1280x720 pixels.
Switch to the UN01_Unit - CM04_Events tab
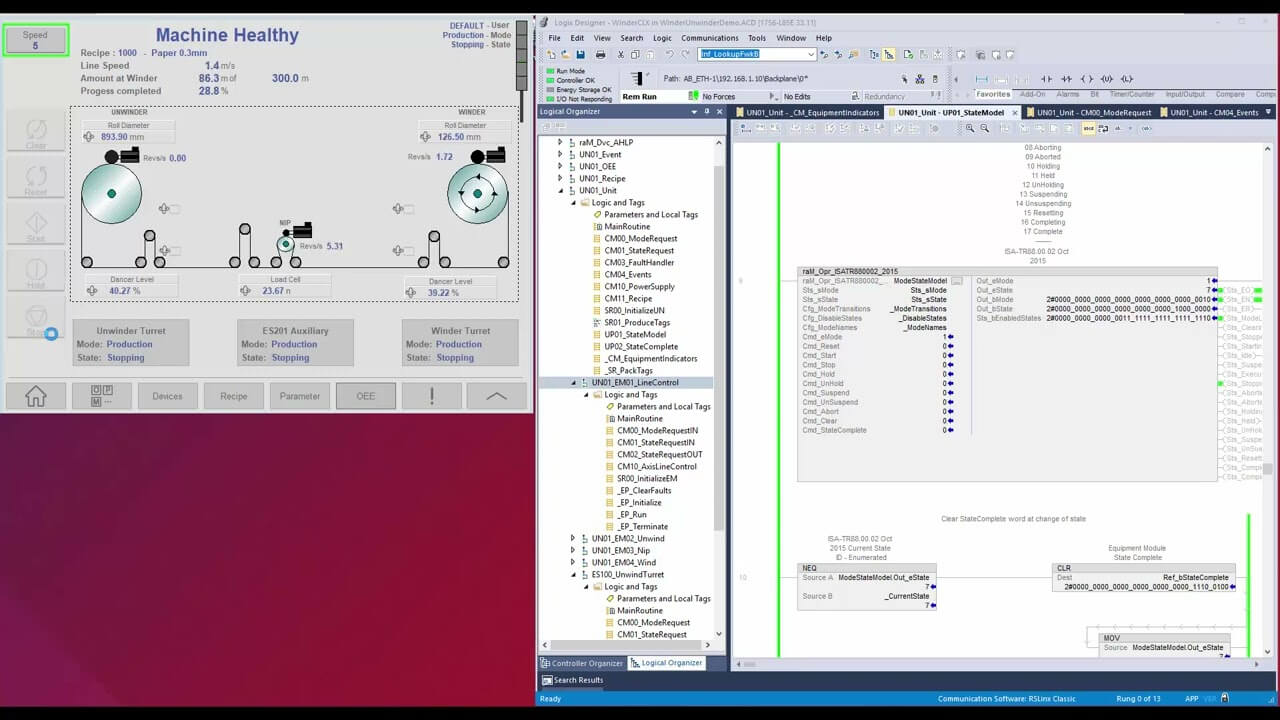[x=1215, y=113]
